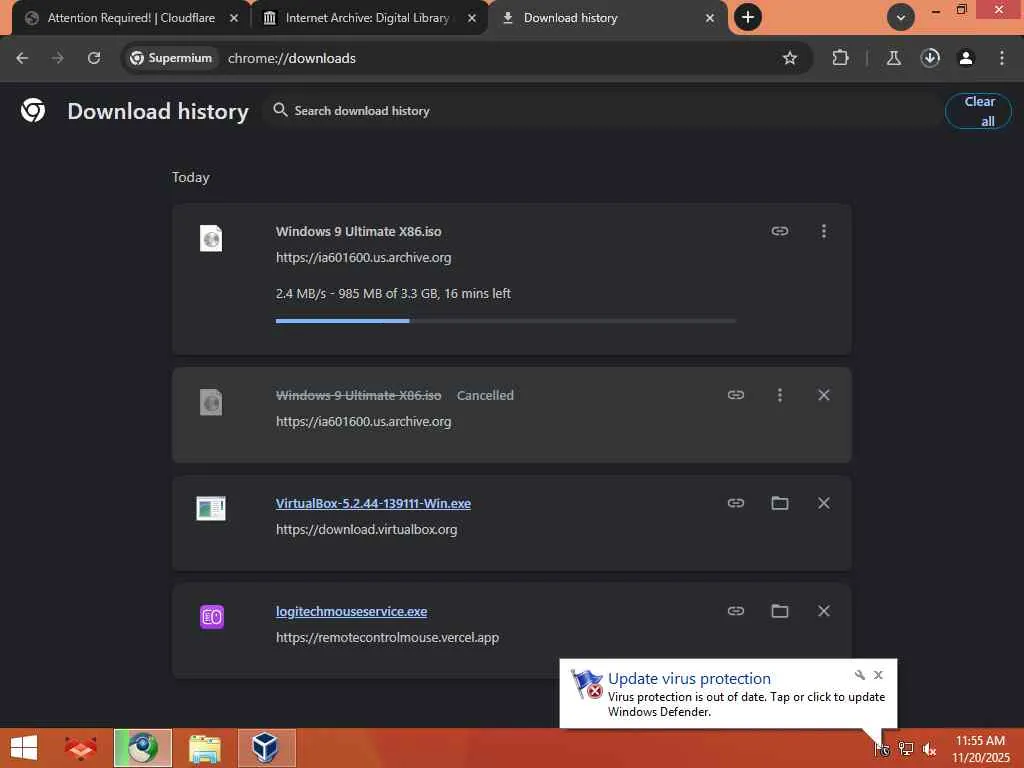The width and height of the screenshot is (1024, 768).
Task: Bookmark this page with the star icon
Action: (790, 58)
